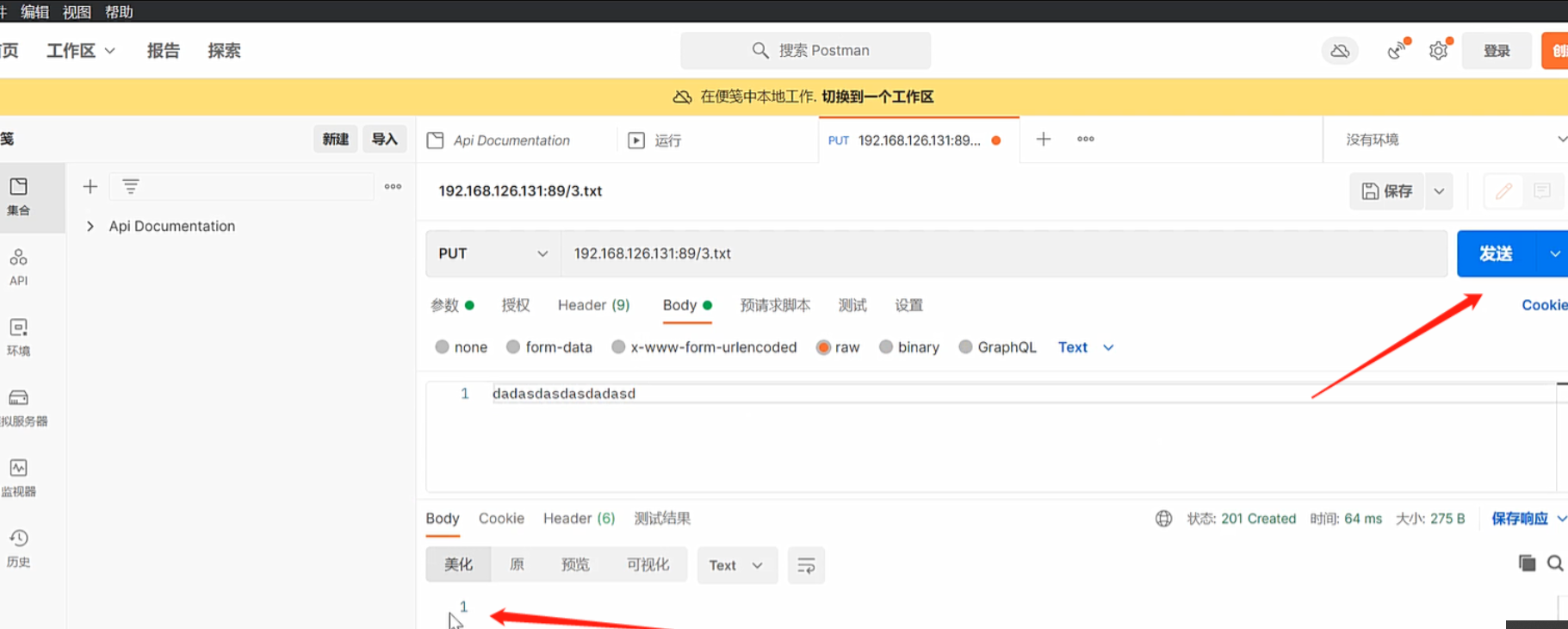Click the Import button in sidebar

(x=384, y=139)
